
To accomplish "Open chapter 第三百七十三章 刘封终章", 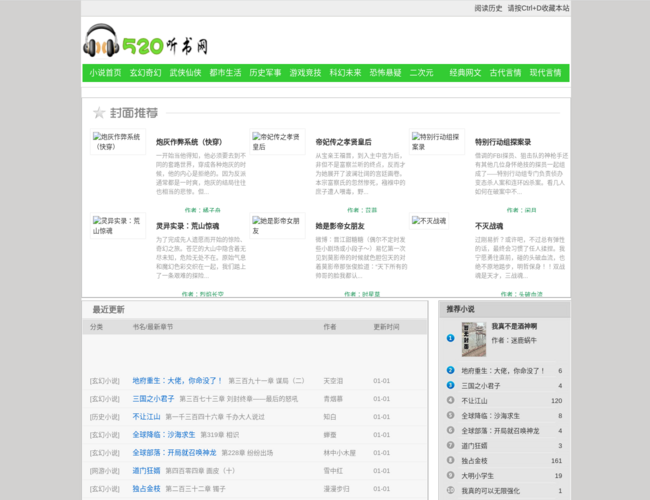I will pos(238,399).
